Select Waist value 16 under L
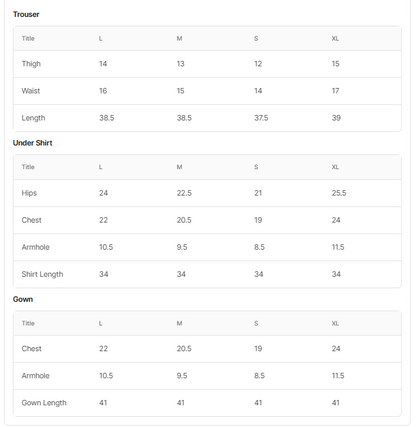The image size is (416, 427). pyautogui.click(x=103, y=91)
